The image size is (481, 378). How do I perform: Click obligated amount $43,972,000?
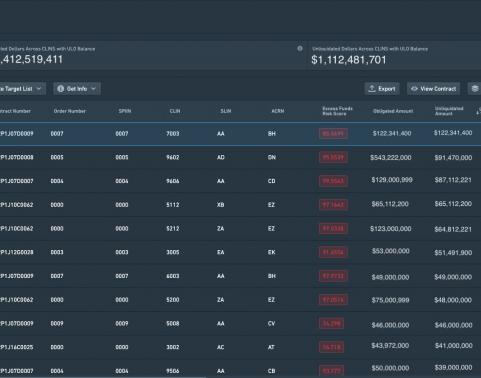[x=390, y=346]
